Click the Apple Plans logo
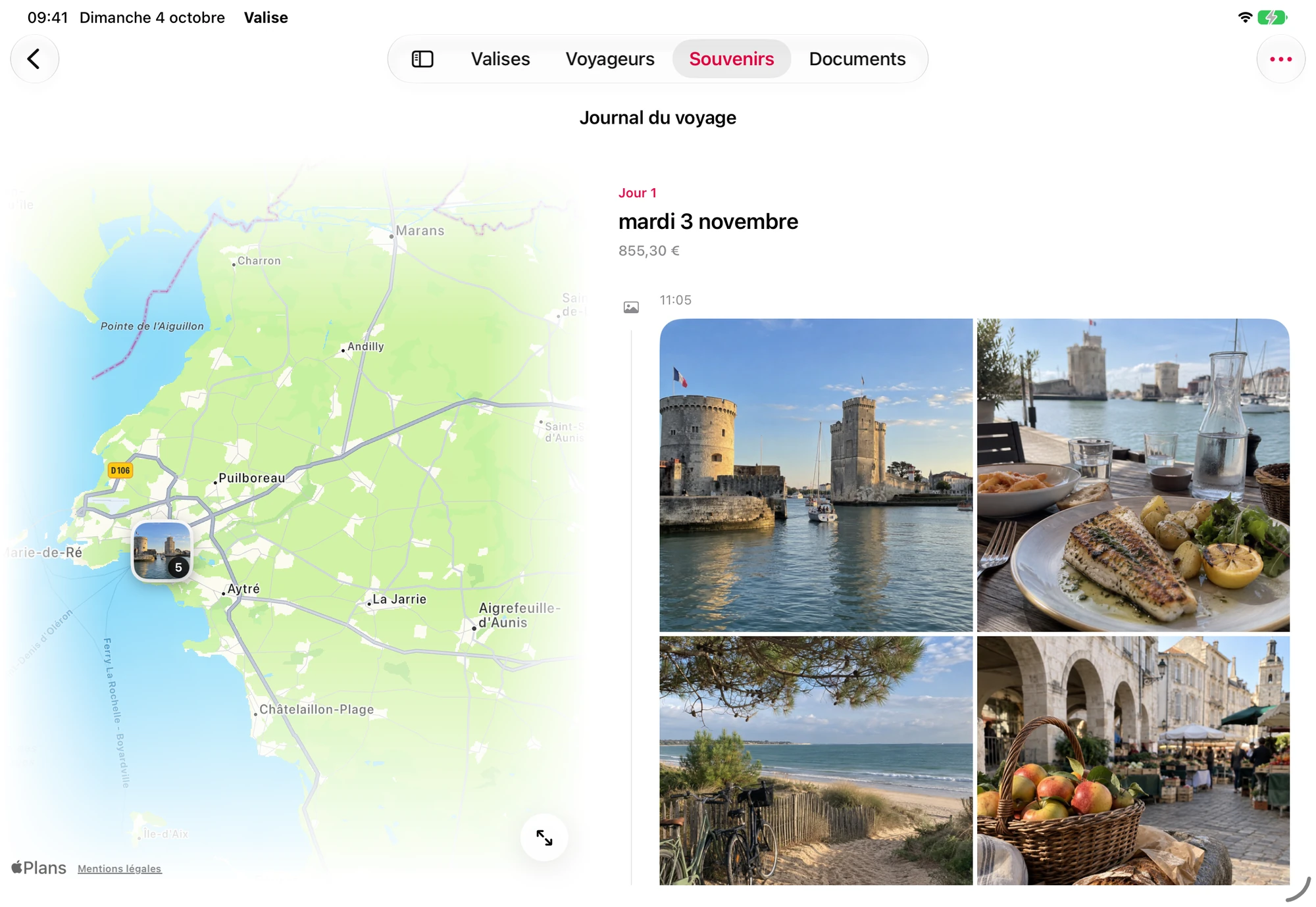 click(39, 868)
